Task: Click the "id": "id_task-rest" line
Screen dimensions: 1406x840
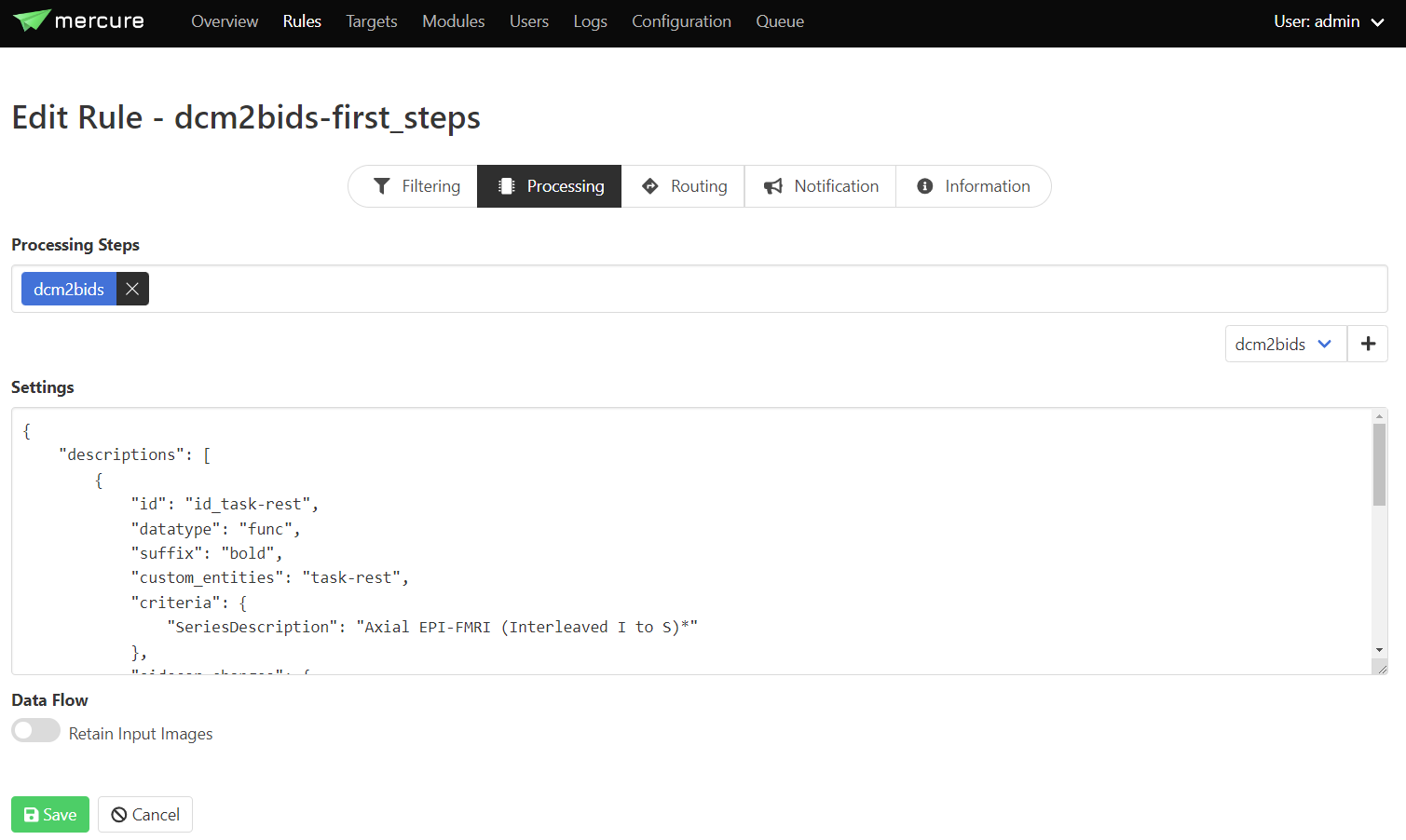Action: coord(225,504)
